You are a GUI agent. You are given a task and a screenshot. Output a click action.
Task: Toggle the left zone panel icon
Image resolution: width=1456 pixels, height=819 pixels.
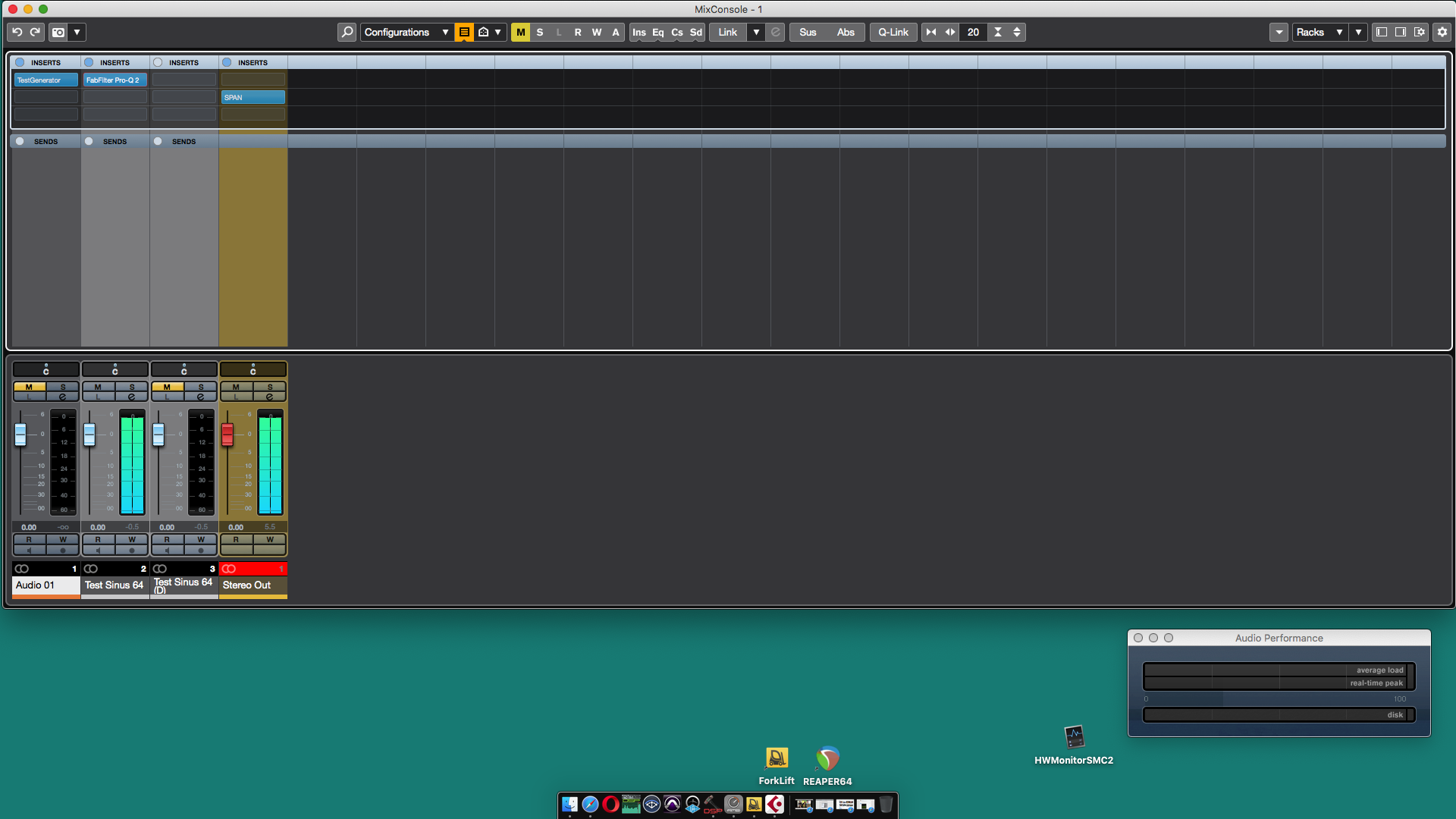(x=1382, y=32)
